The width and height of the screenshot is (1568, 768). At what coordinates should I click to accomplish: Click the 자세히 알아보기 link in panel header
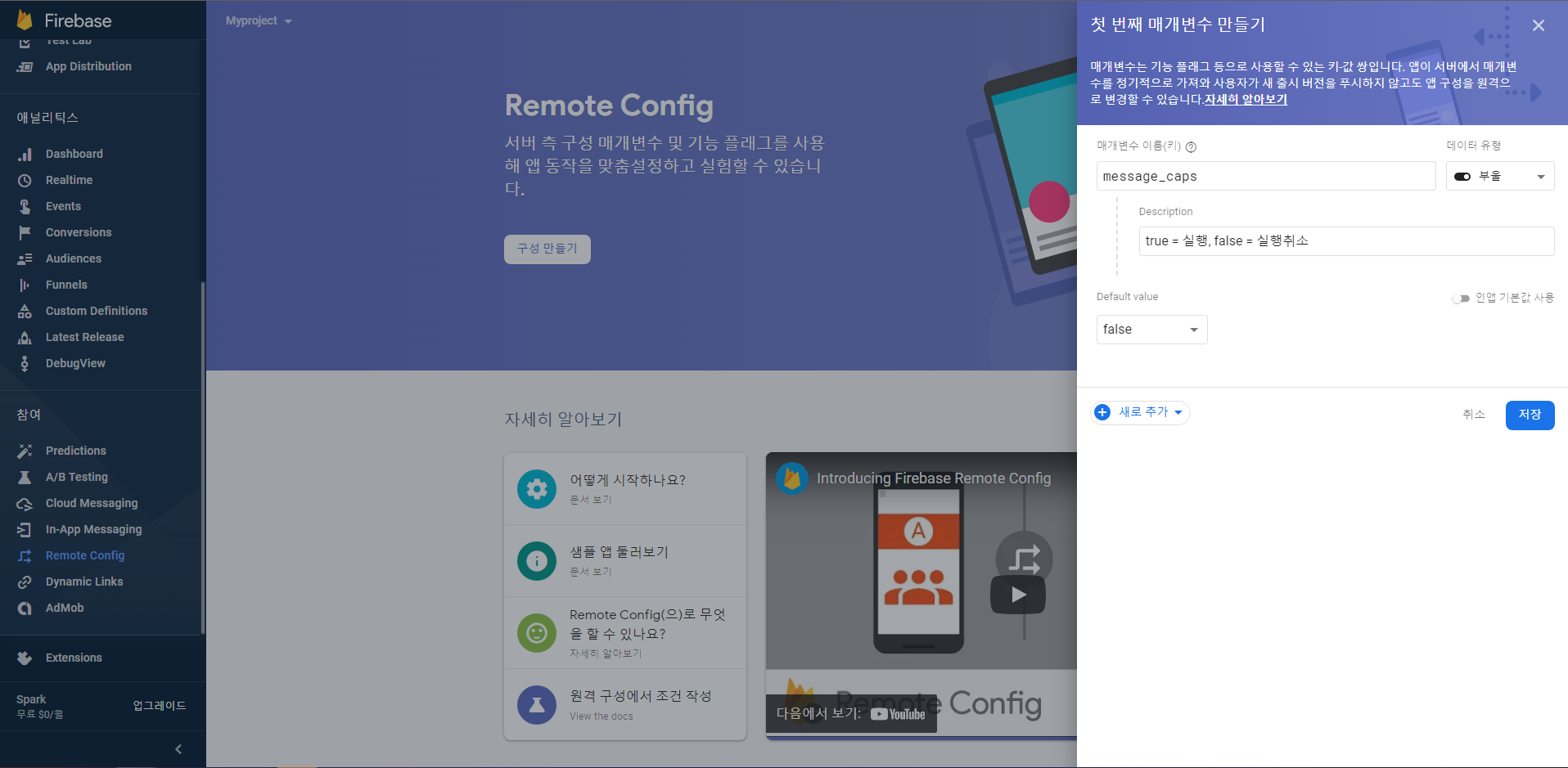tap(1246, 100)
